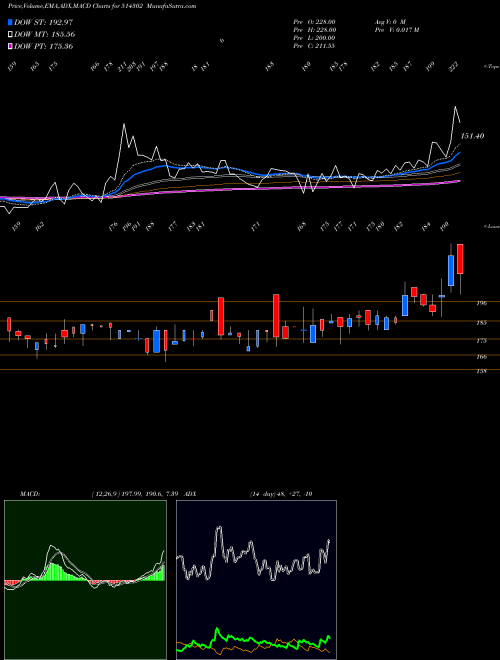Click the 222 top price label
Viewport: 500px width, 660px height.
(454, 66)
